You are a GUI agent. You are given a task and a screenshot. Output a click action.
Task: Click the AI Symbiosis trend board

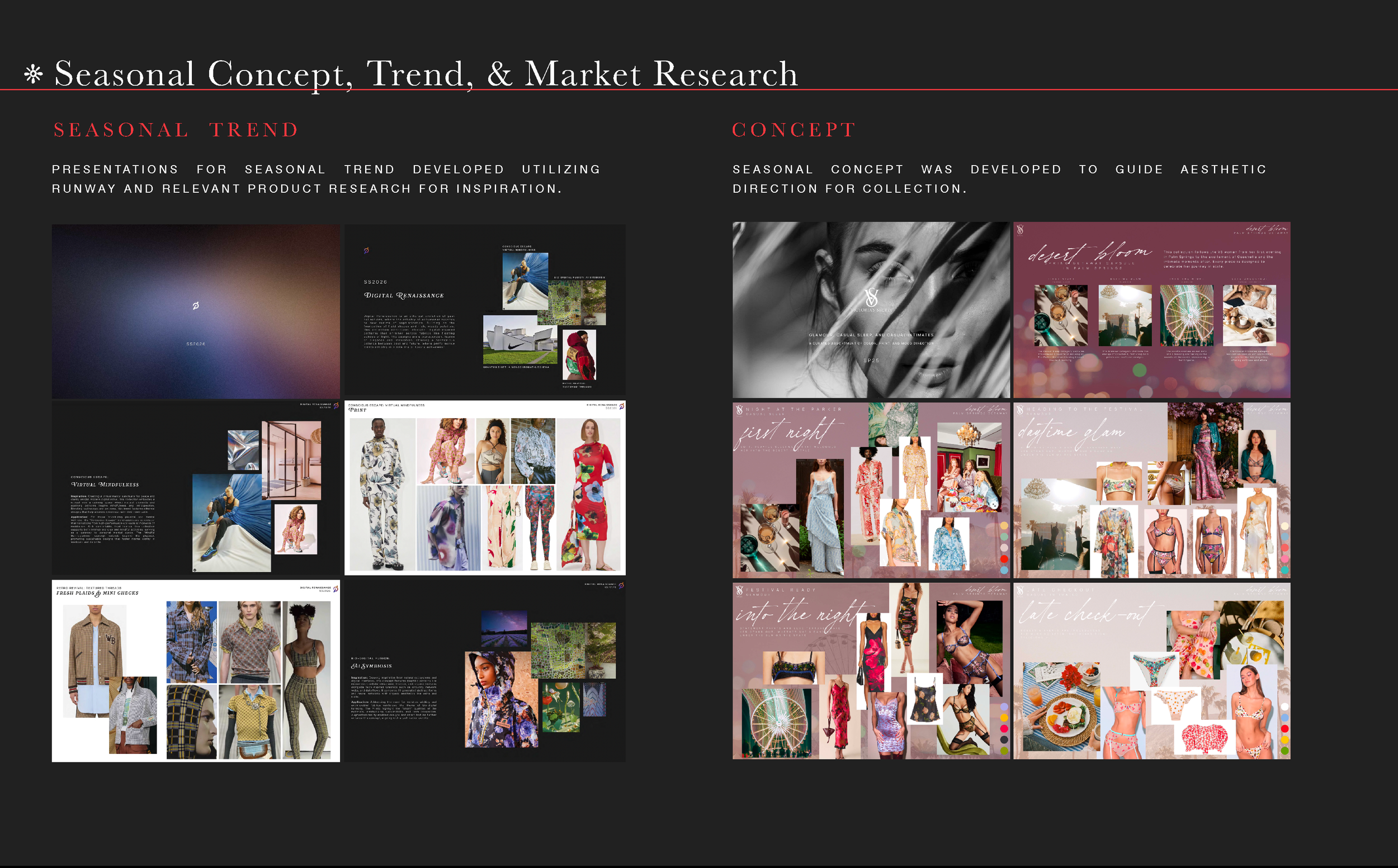coord(485,671)
